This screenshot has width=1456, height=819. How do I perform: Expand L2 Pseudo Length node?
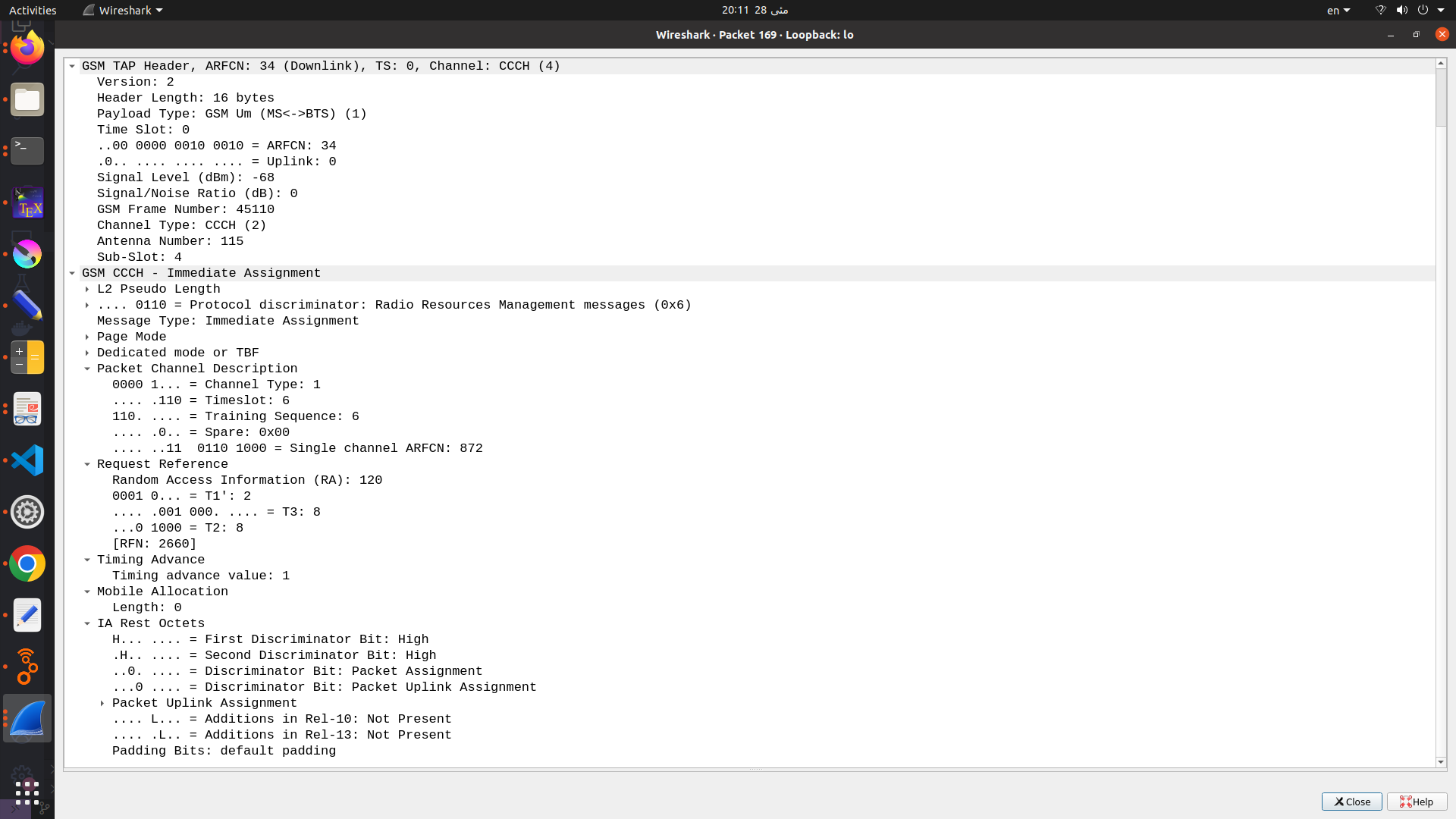click(x=87, y=289)
